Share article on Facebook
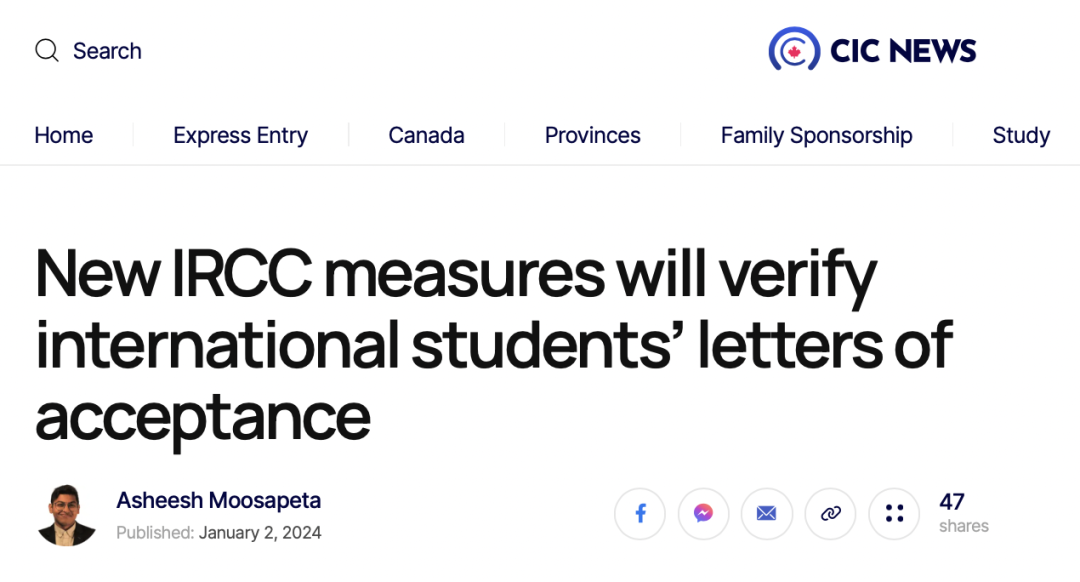Screen dimensions: 1080x582 640,514
